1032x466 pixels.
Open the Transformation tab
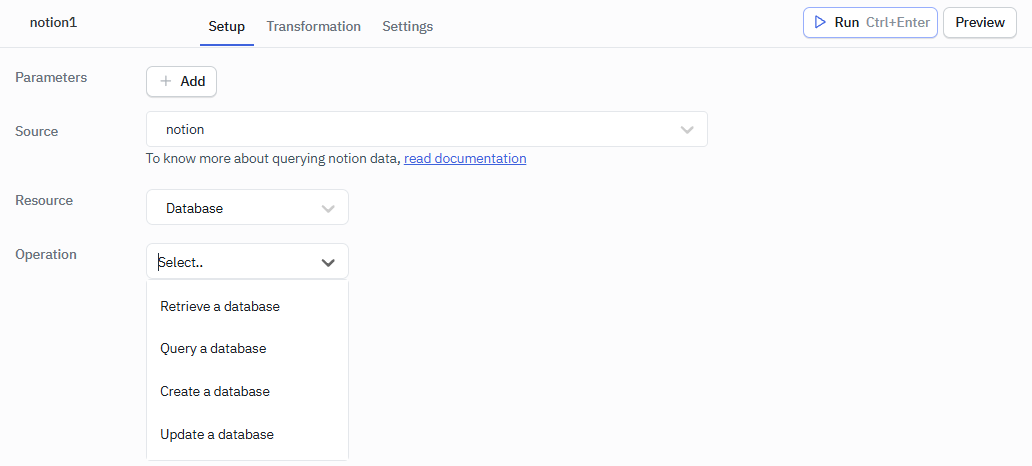click(313, 26)
